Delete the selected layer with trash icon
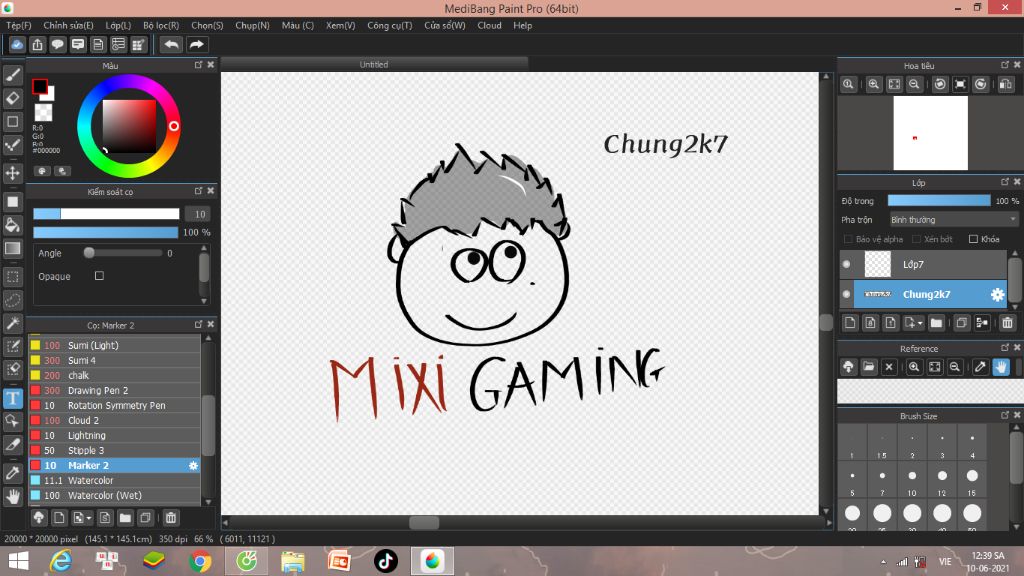This screenshot has width=1024, height=576. (1007, 323)
